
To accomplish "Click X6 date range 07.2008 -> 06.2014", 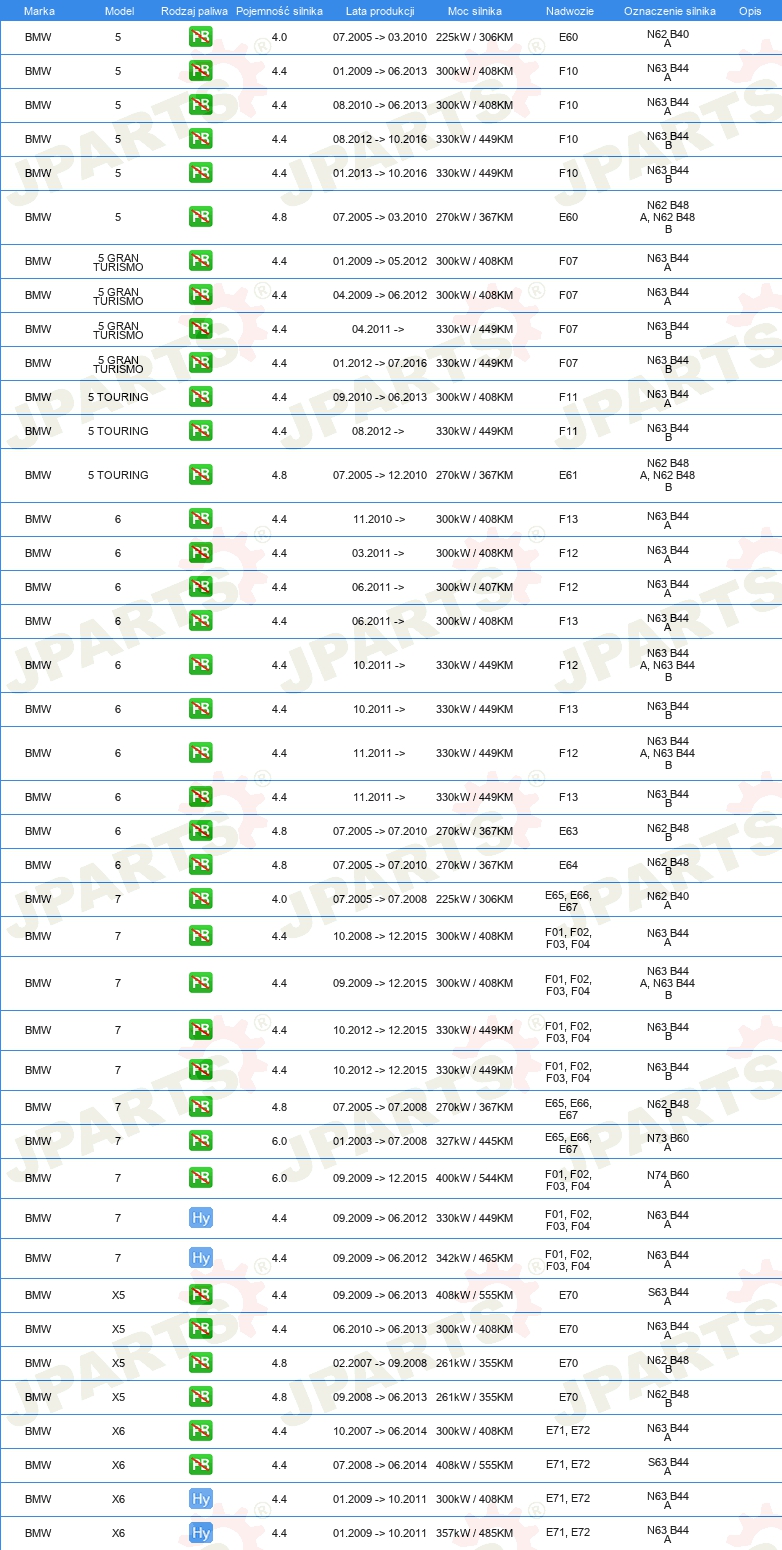I will (380, 1465).
